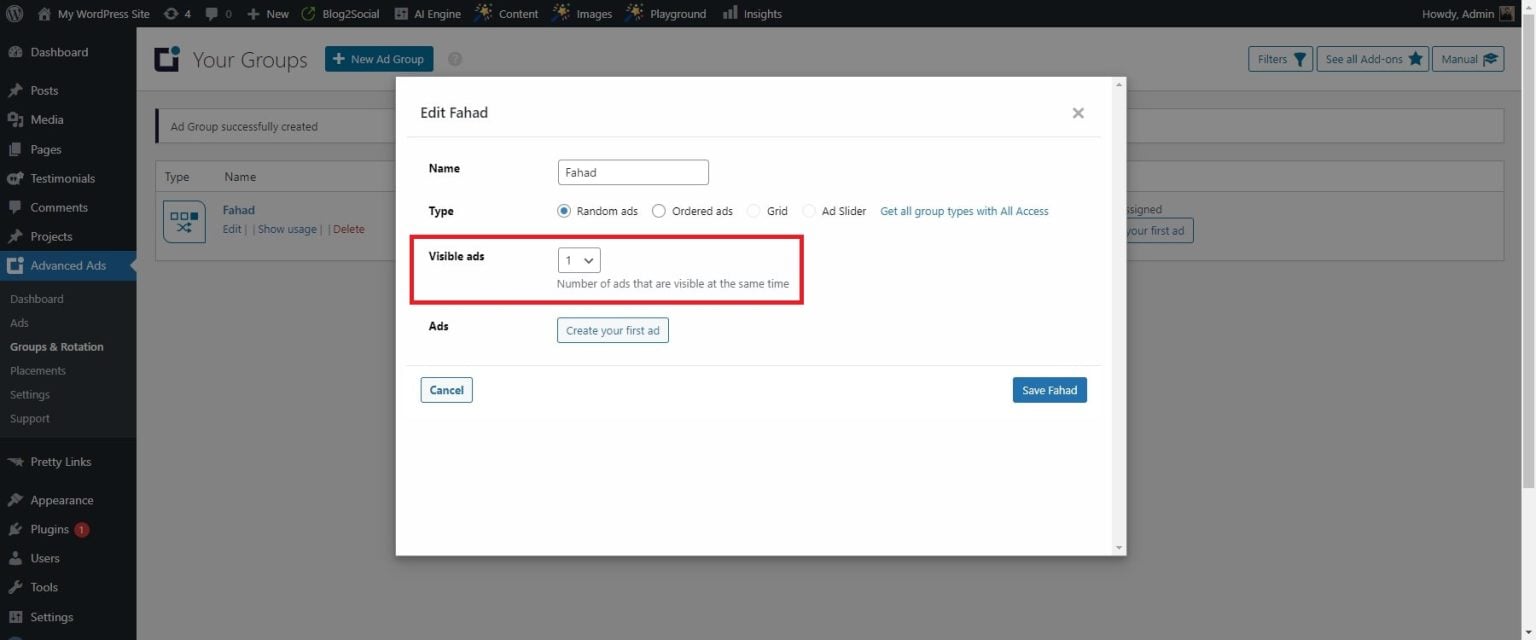1536x640 pixels.
Task: Click the Insights bar-chart icon
Action: pos(731,13)
